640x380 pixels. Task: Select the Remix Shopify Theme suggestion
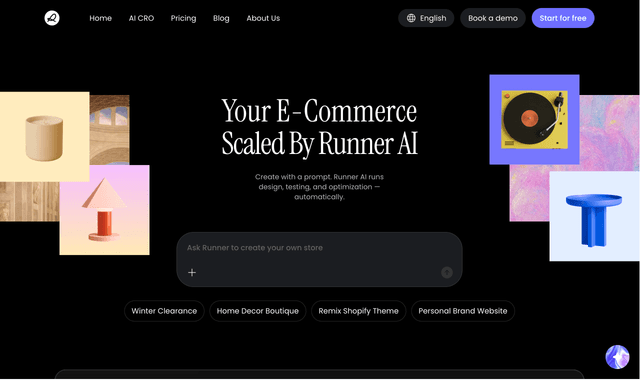[x=358, y=311]
